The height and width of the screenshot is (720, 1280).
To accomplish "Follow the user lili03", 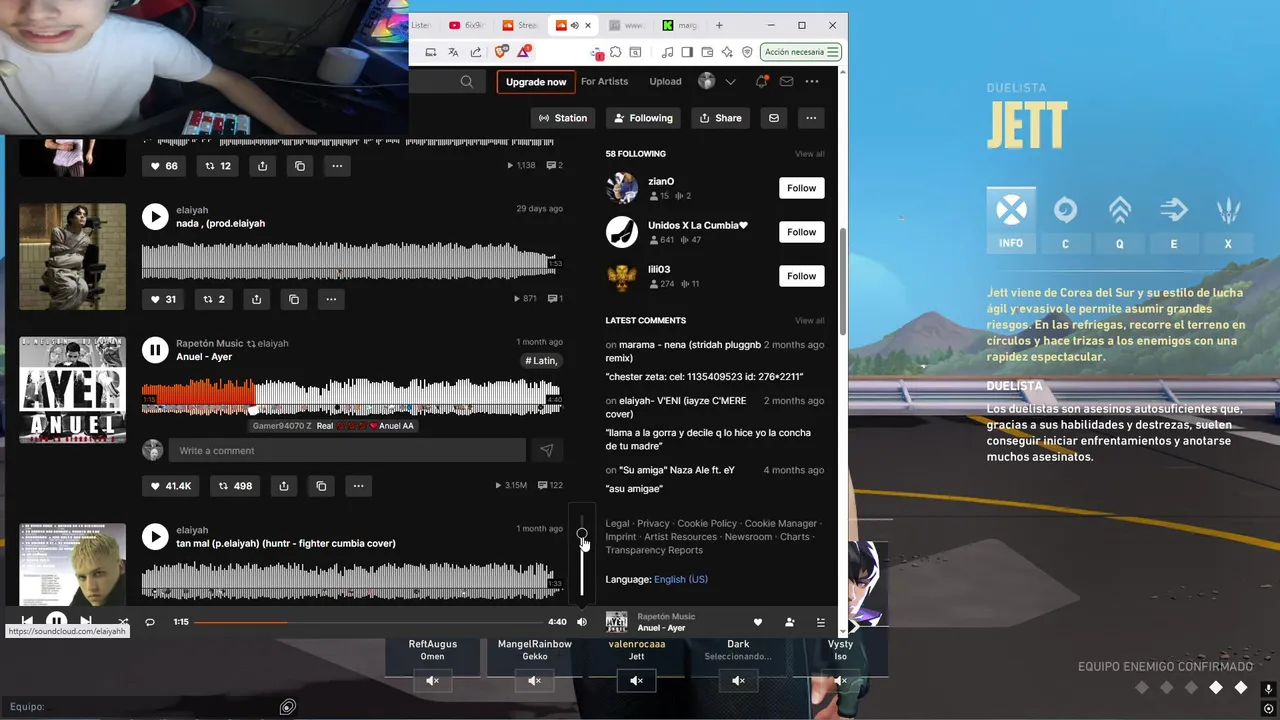I will (801, 276).
